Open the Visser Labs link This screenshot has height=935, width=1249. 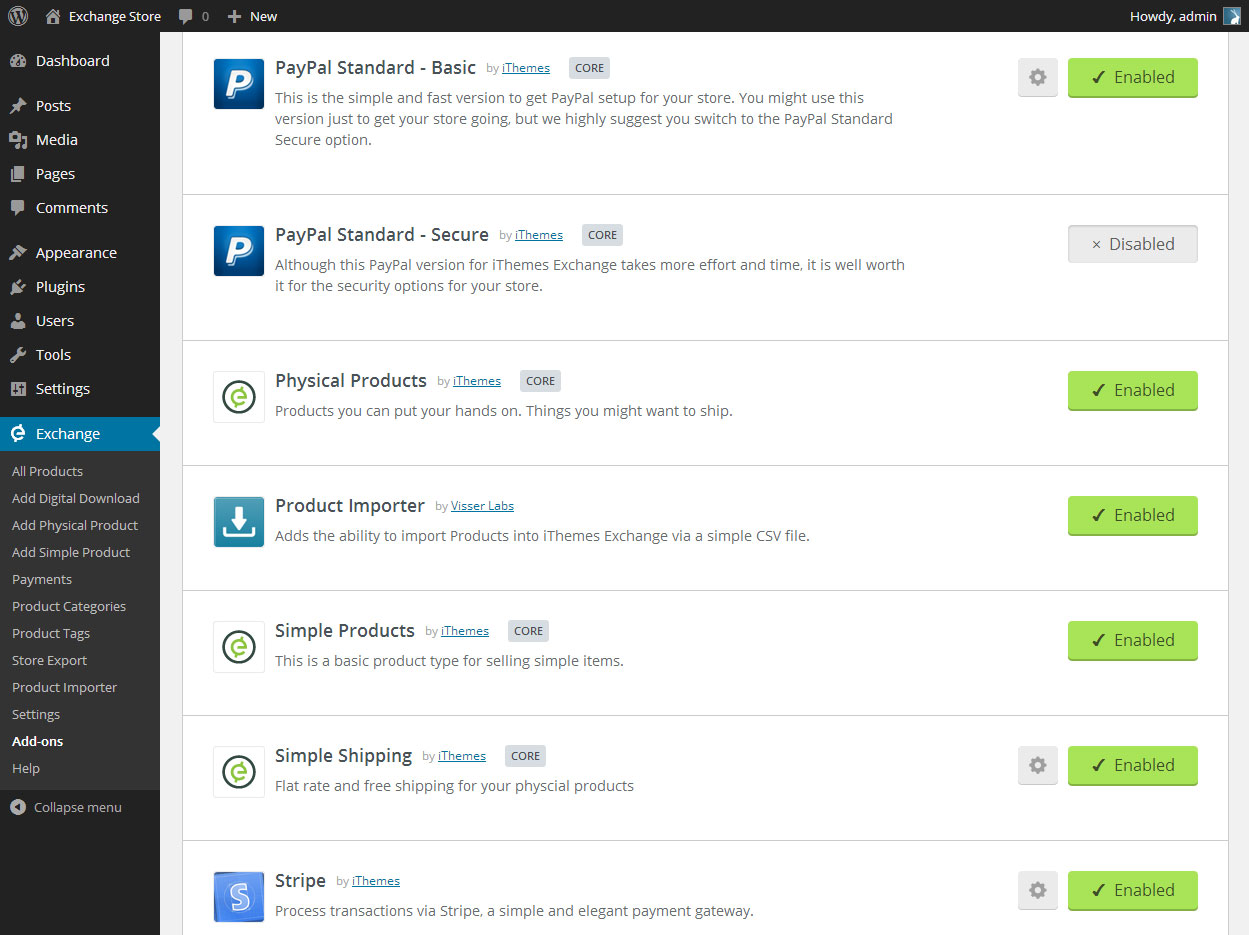pos(482,505)
